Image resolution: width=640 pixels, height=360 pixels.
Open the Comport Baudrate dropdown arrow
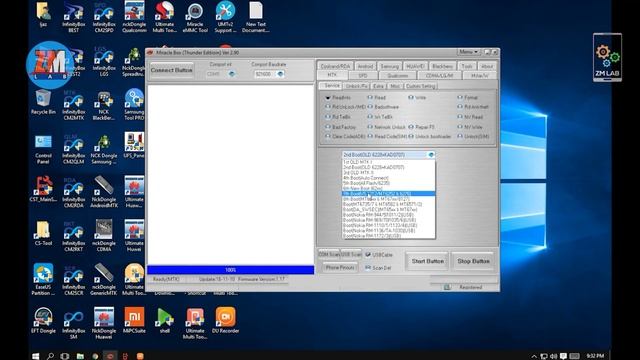click(280, 74)
